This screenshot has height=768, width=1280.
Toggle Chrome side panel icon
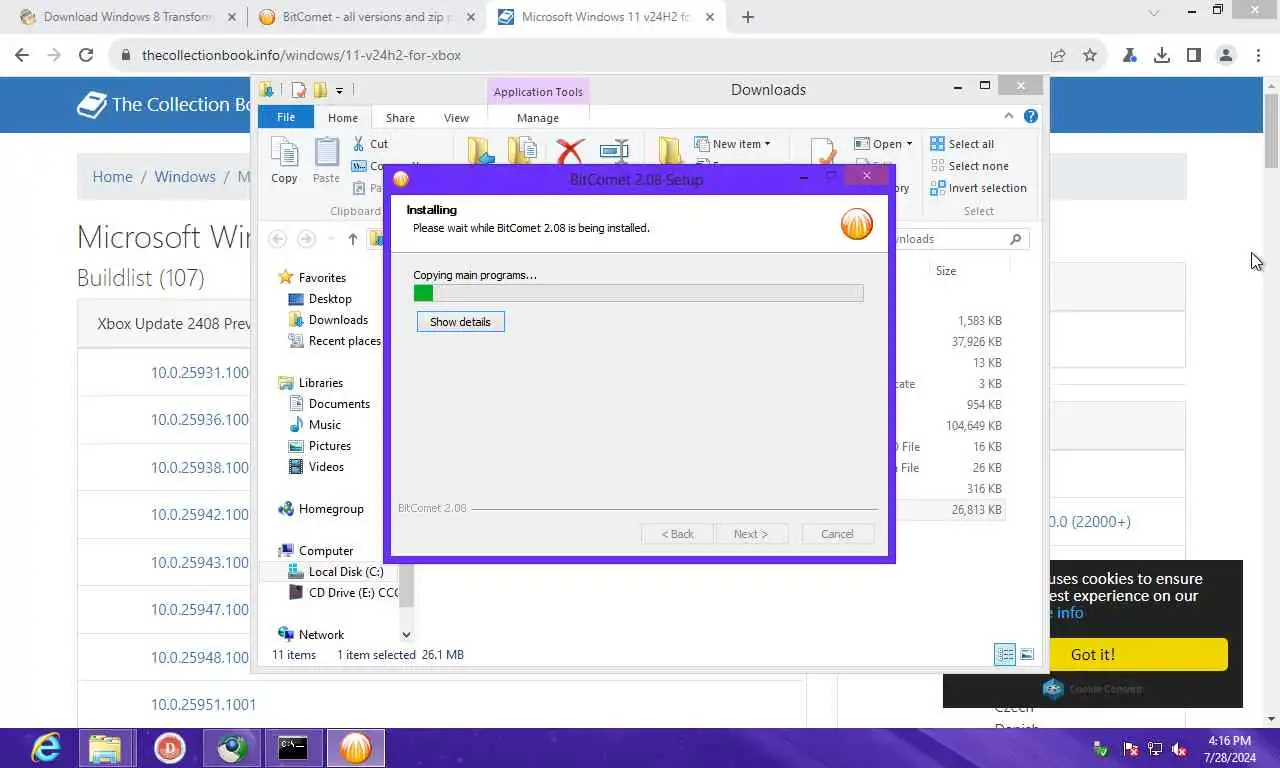click(1194, 56)
